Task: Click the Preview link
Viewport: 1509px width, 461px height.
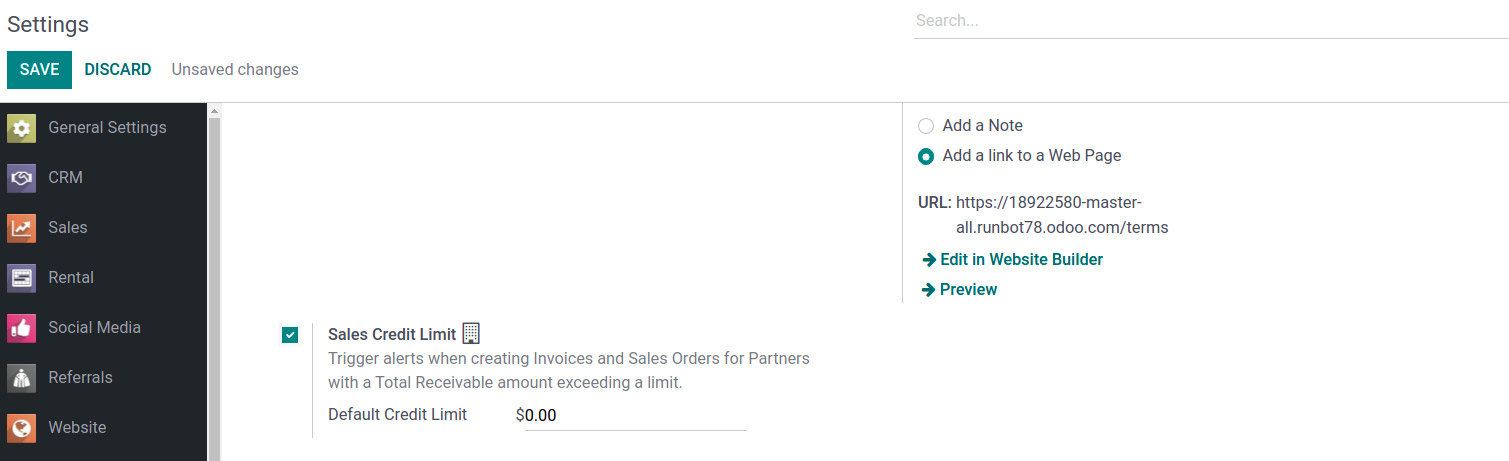Action: click(x=960, y=290)
